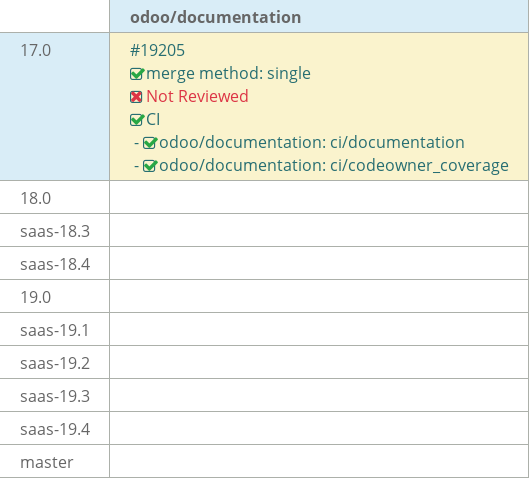Click 'odoo/documentation: ci/documentation' status line

pos(312,142)
